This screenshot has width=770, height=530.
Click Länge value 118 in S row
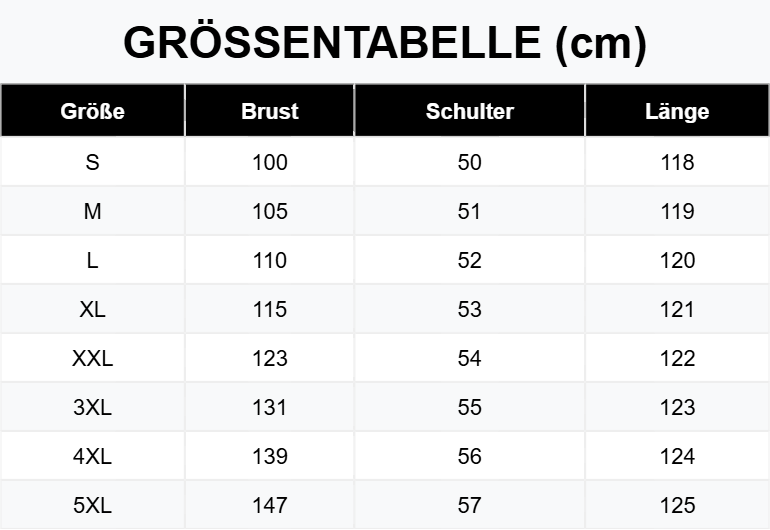[677, 162]
